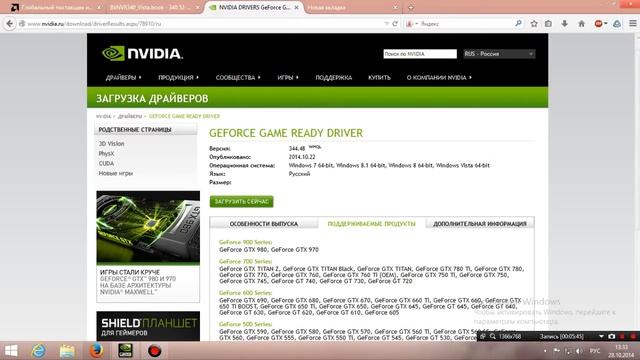640x360 pixels.
Task: Go to the browser home page icon
Action: (x=582, y=24)
